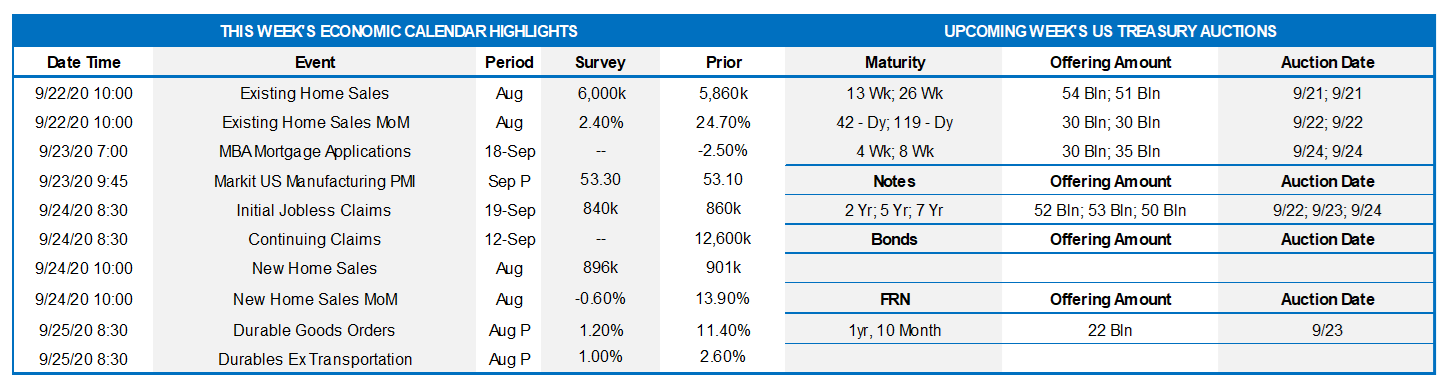
Task: Click the Notes section header
Action: pyautogui.click(x=894, y=182)
